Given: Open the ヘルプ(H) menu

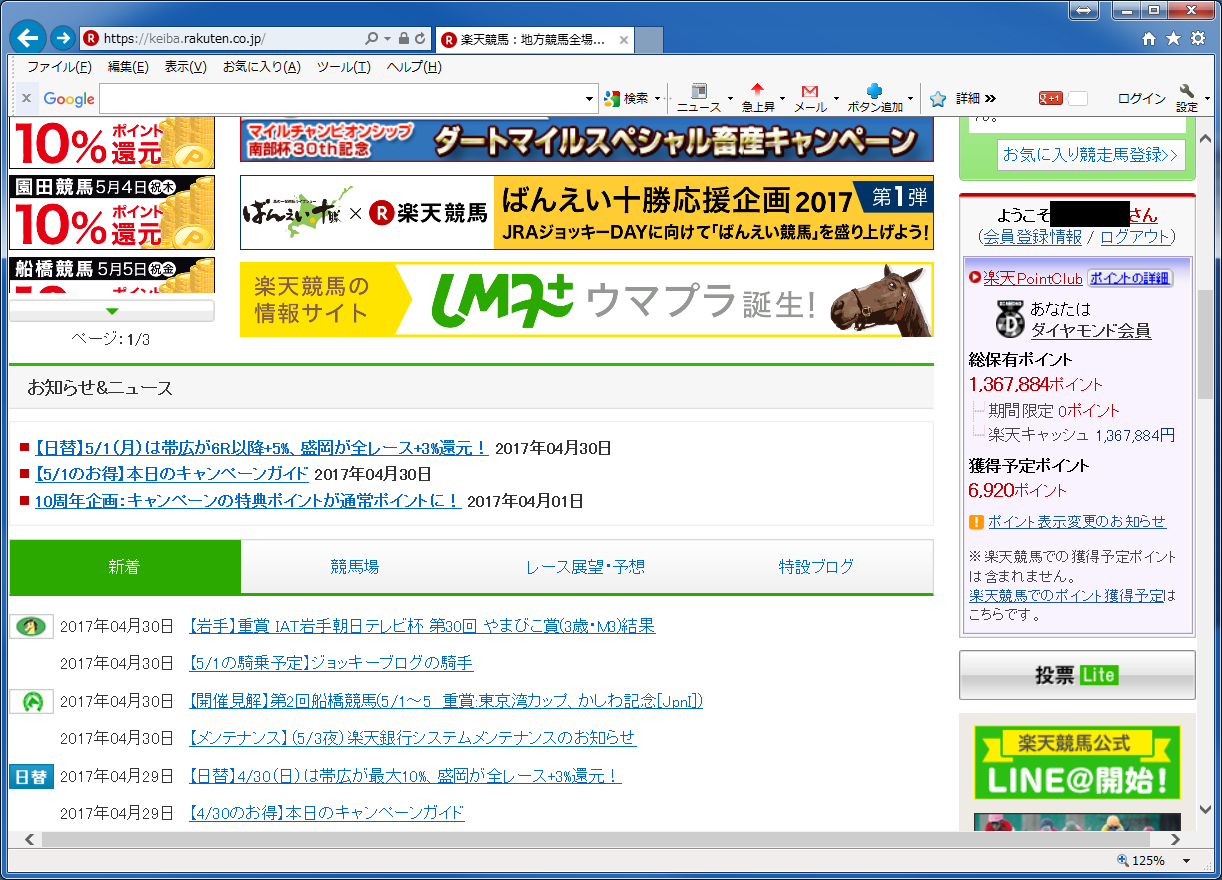Looking at the screenshot, I should point(414,67).
